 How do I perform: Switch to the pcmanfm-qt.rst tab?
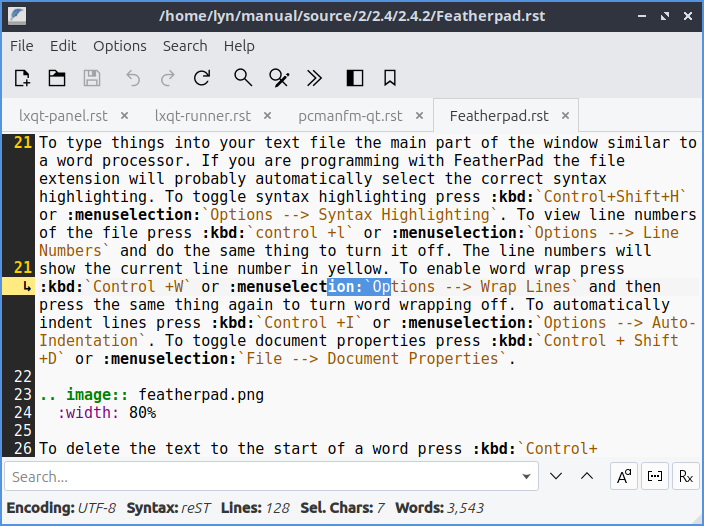point(350,116)
